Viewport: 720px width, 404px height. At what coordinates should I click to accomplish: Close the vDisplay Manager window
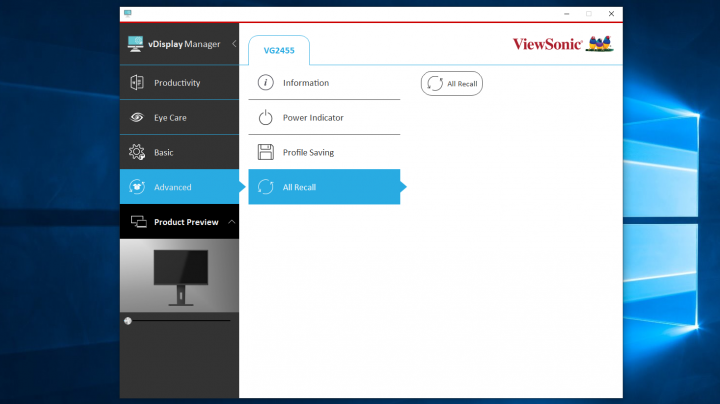(611, 14)
